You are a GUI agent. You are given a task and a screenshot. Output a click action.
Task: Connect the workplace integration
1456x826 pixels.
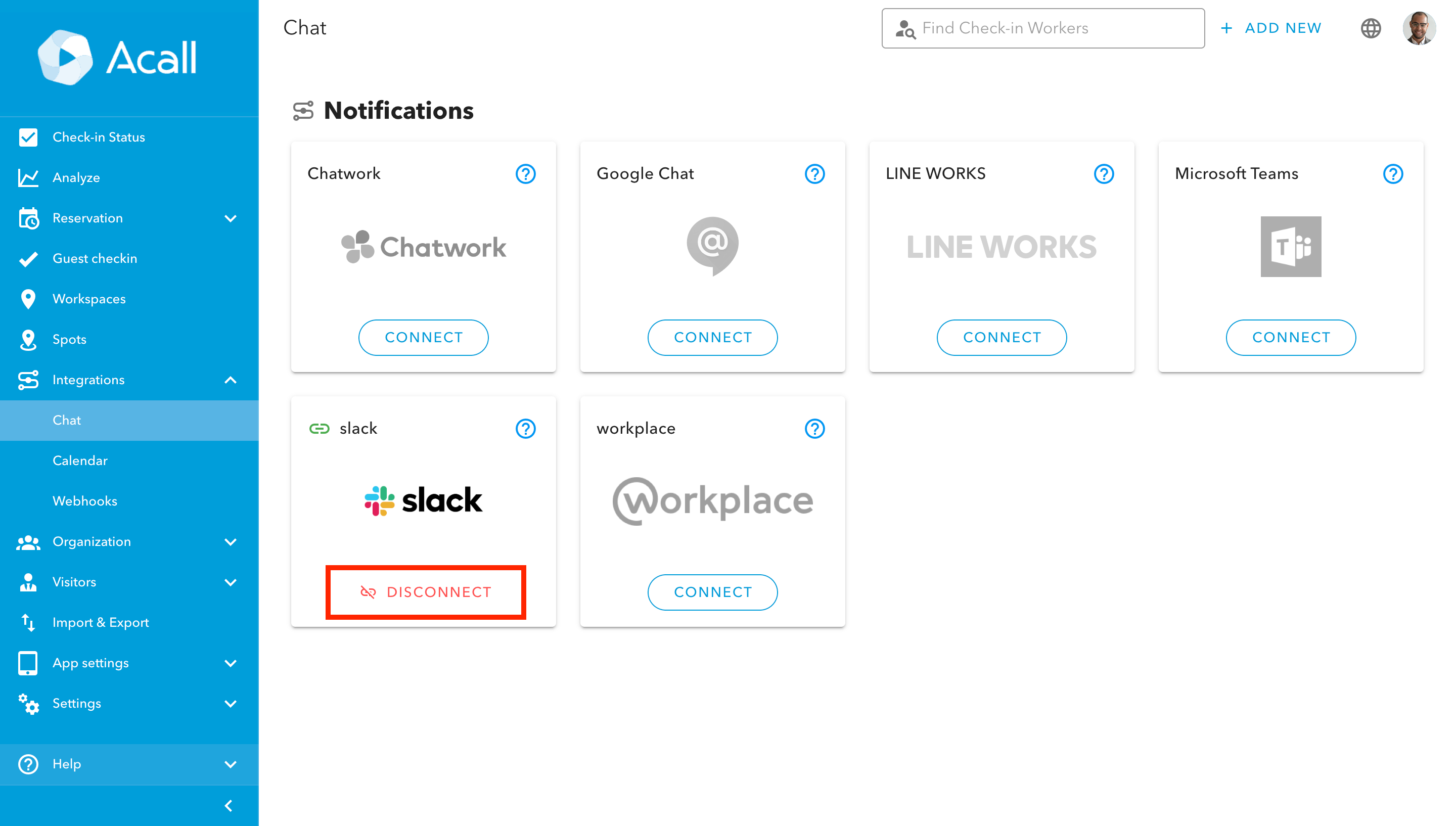pyautogui.click(x=712, y=592)
